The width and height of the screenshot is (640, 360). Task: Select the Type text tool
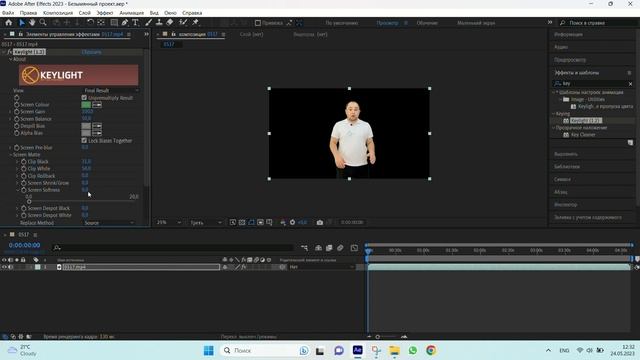pyautogui.click(x=136, y=23)
